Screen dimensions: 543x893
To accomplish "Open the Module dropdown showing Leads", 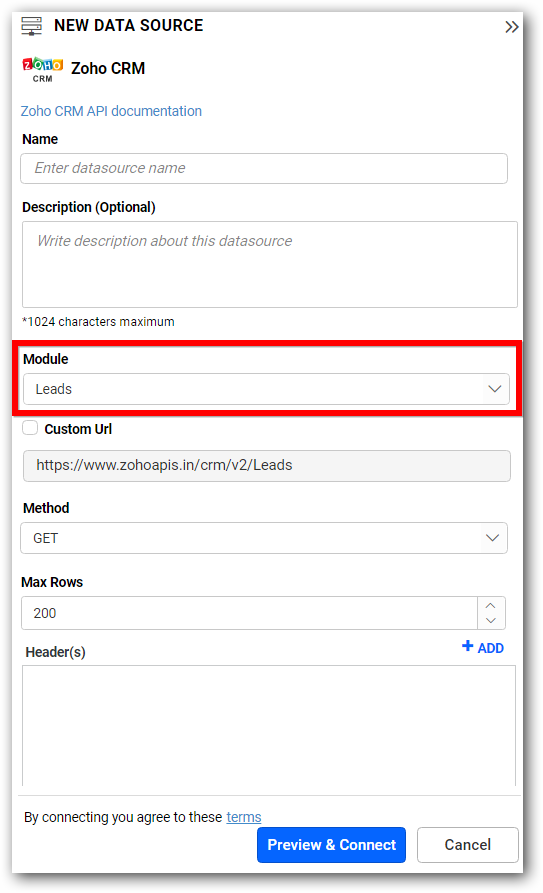I will [x=266, y=389].
